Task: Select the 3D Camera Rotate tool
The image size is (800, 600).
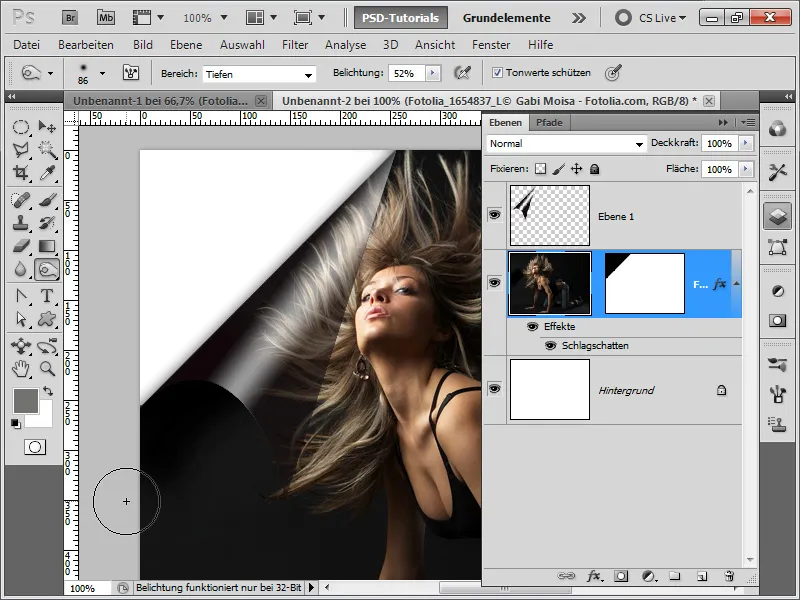Action: 47,346
